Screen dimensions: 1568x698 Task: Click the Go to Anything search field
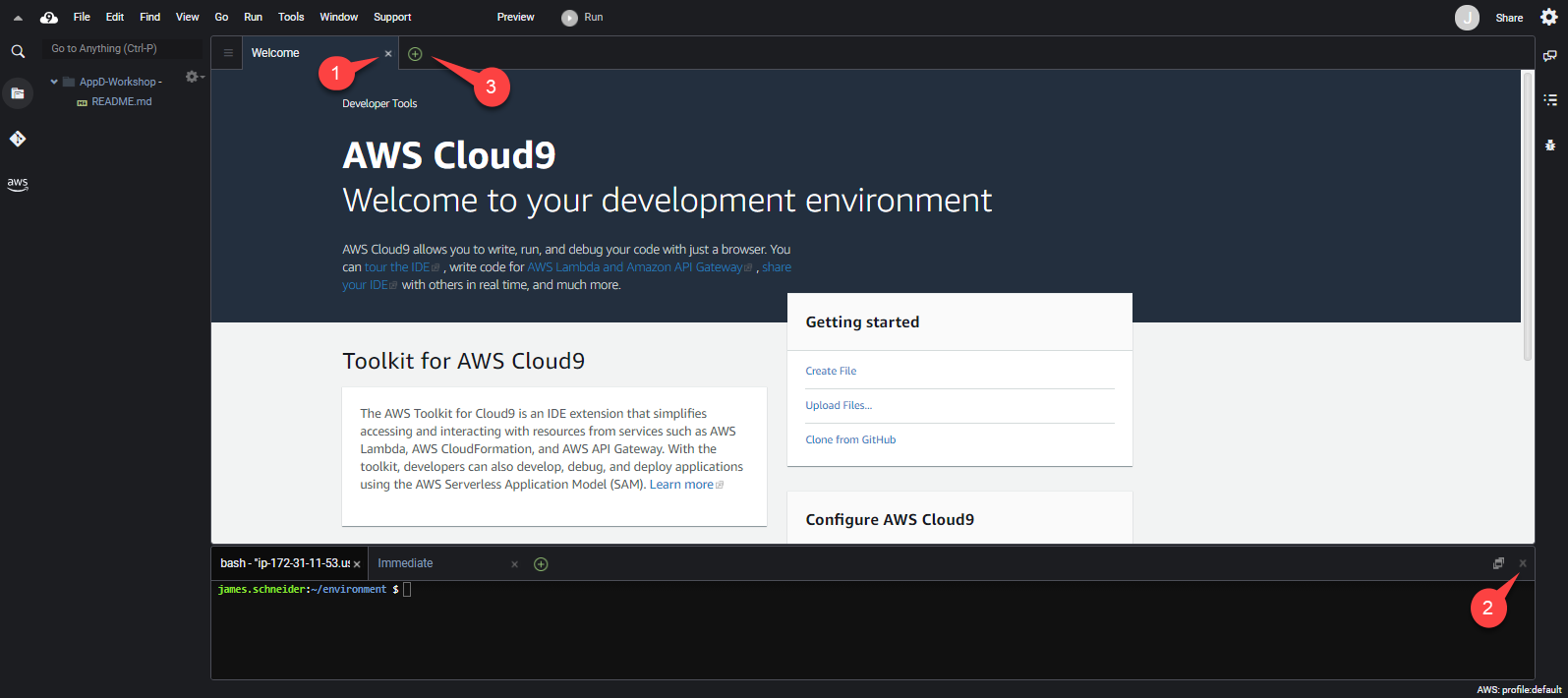(x=123, y=48)
